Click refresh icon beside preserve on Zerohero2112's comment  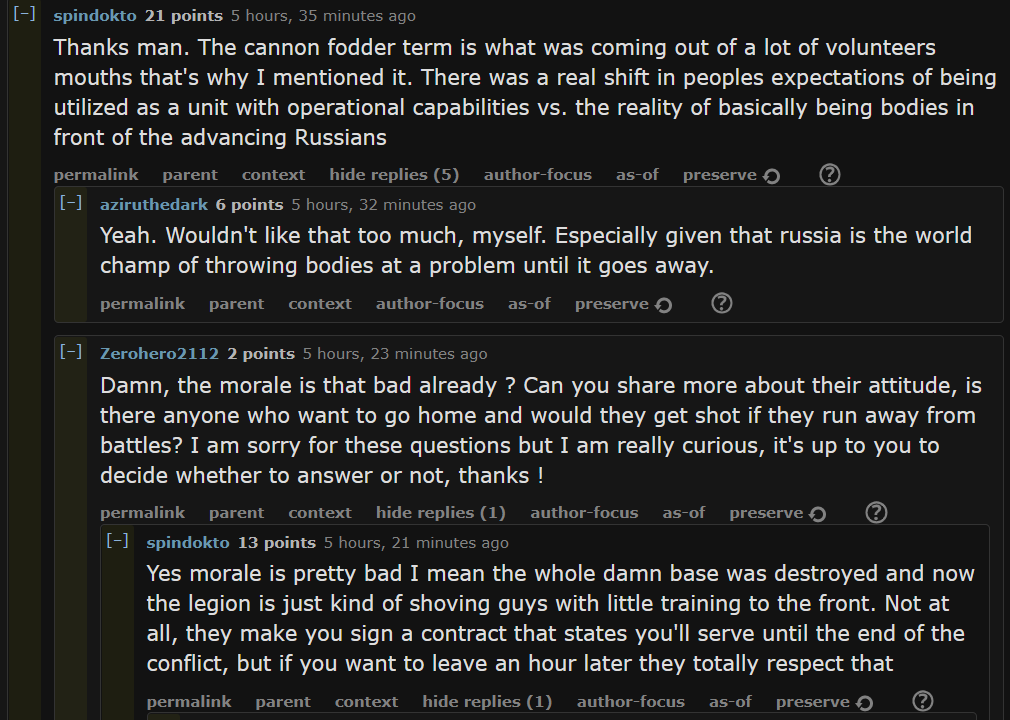click(x=818, y=514)
